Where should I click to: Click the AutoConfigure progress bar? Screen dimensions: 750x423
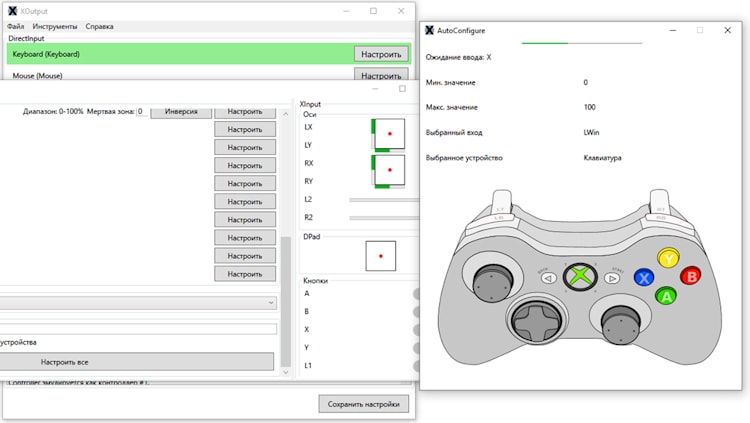pos(582,43)
